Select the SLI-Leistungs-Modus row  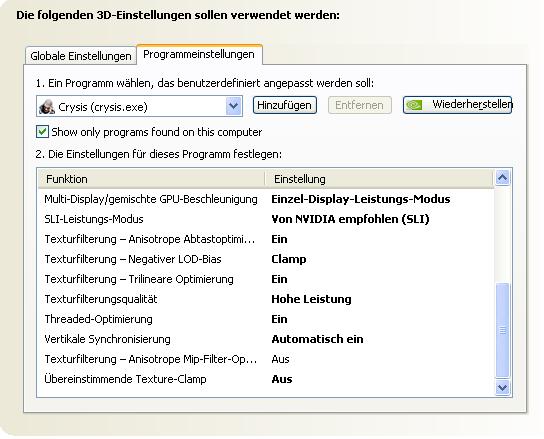(x=266, y=219)
